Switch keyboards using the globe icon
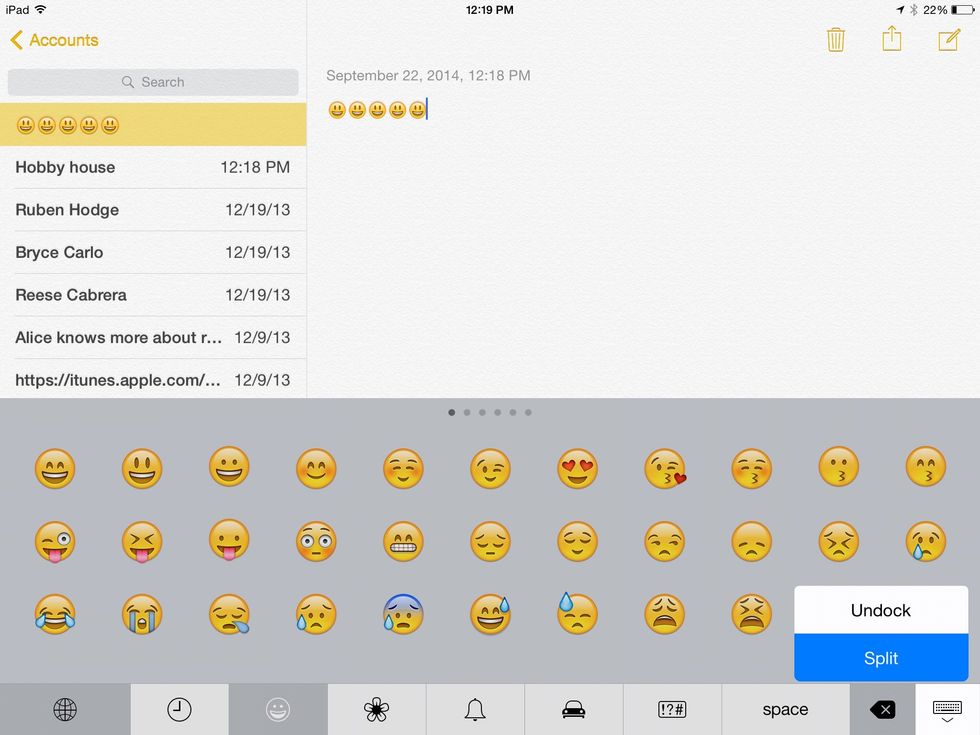 pyautogui.click(x=65, y=709)
